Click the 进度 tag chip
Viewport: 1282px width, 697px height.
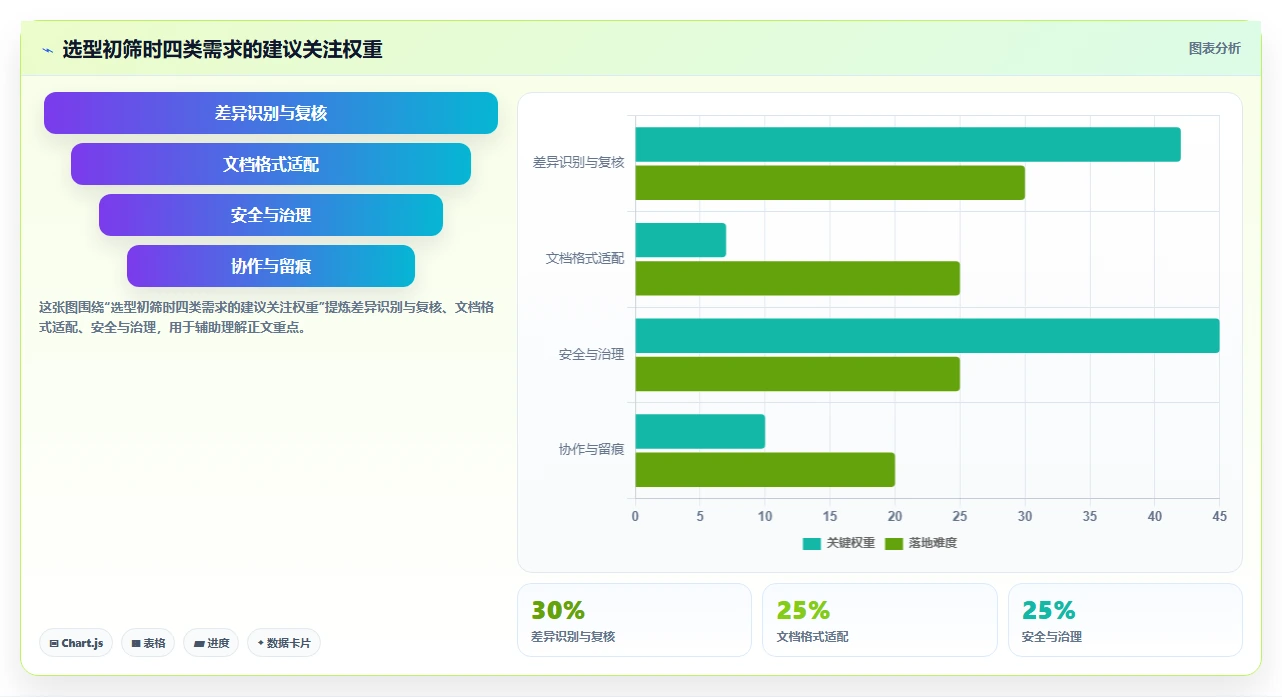point(211,643)
